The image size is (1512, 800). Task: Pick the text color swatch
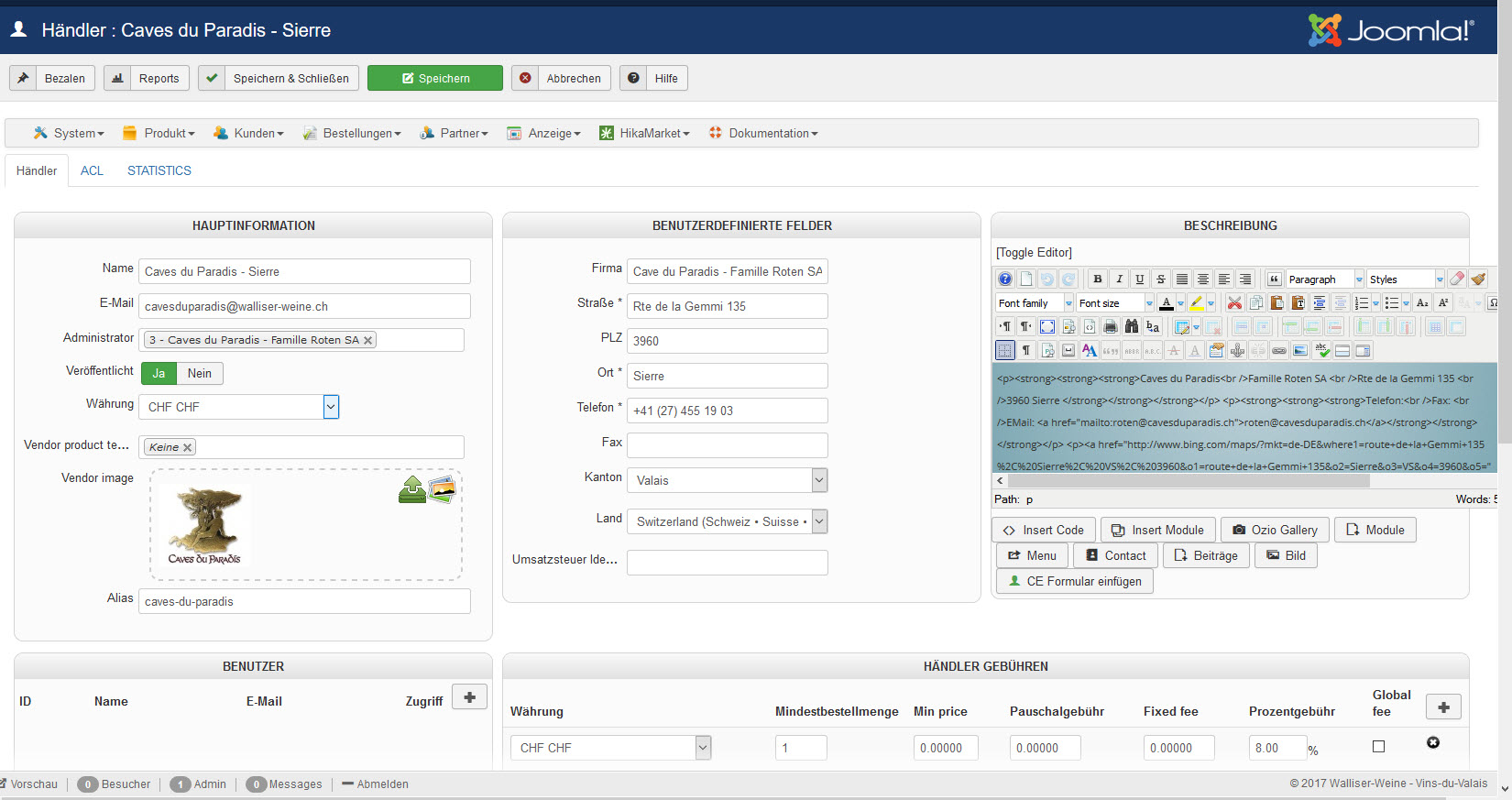(1166, 302)
